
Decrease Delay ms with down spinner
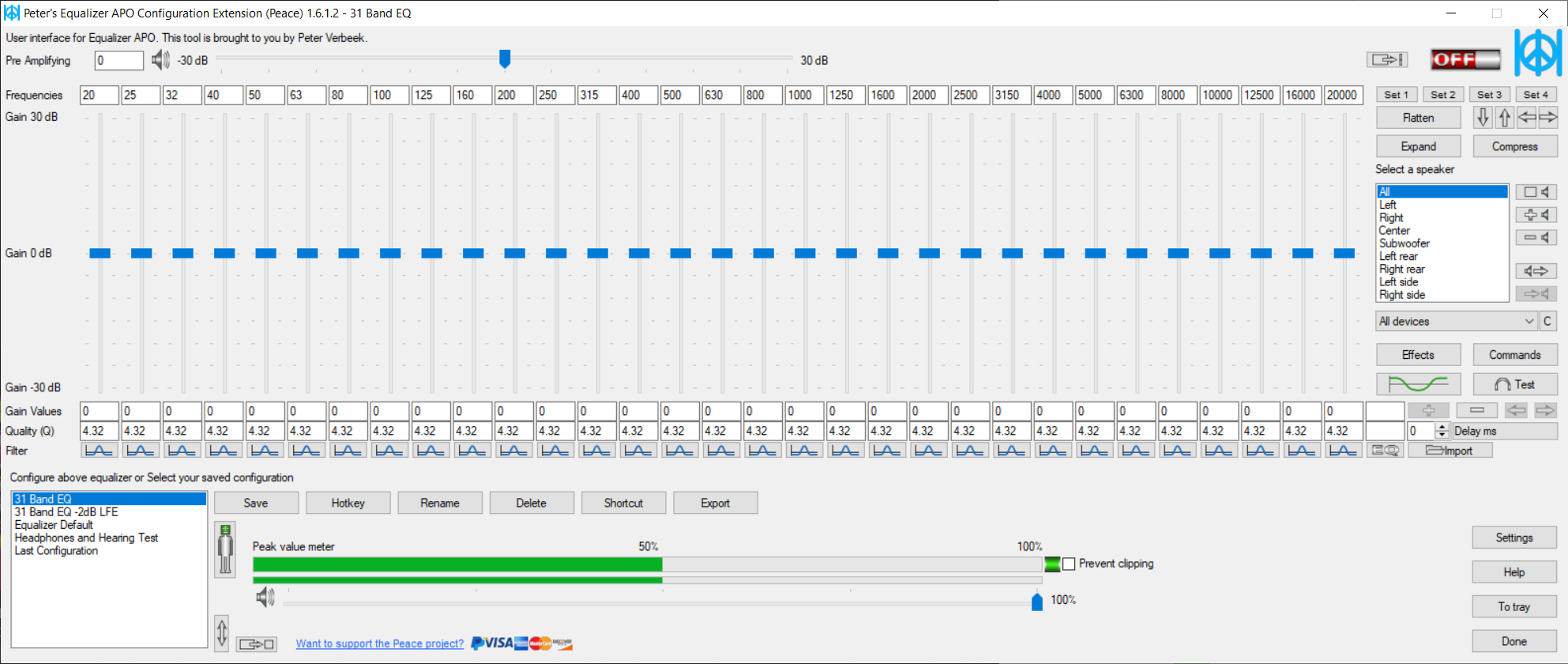pos(1442,435)
